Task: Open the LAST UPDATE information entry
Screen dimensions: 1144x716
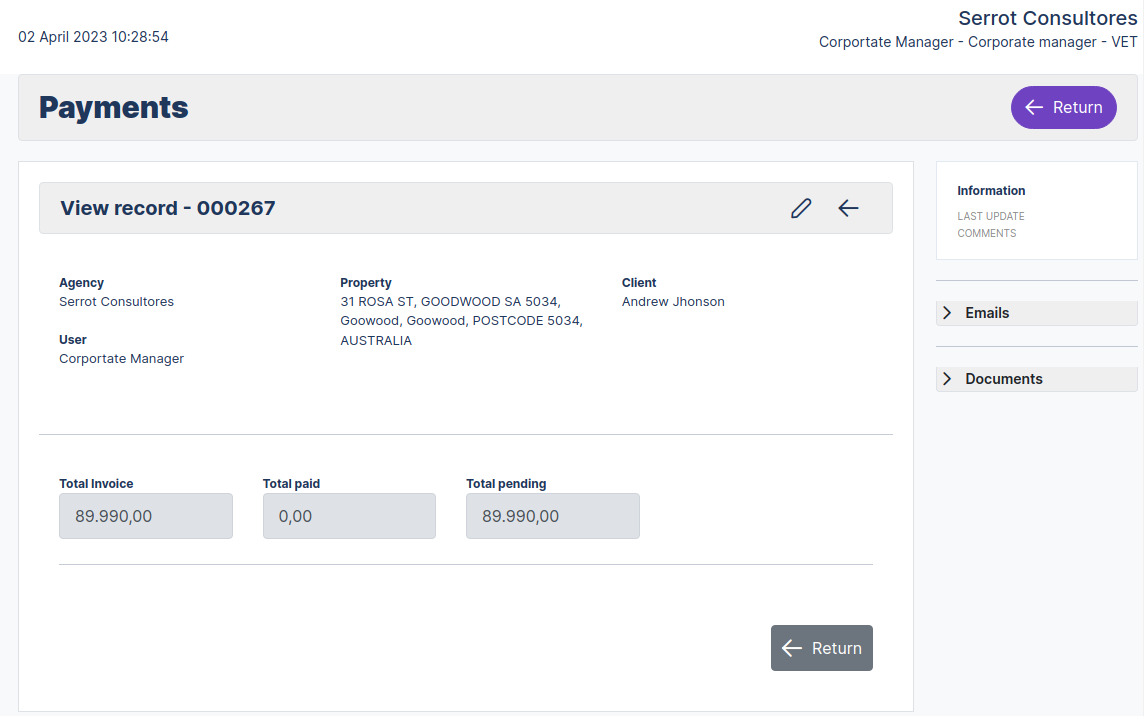Action: pos(991,216)
